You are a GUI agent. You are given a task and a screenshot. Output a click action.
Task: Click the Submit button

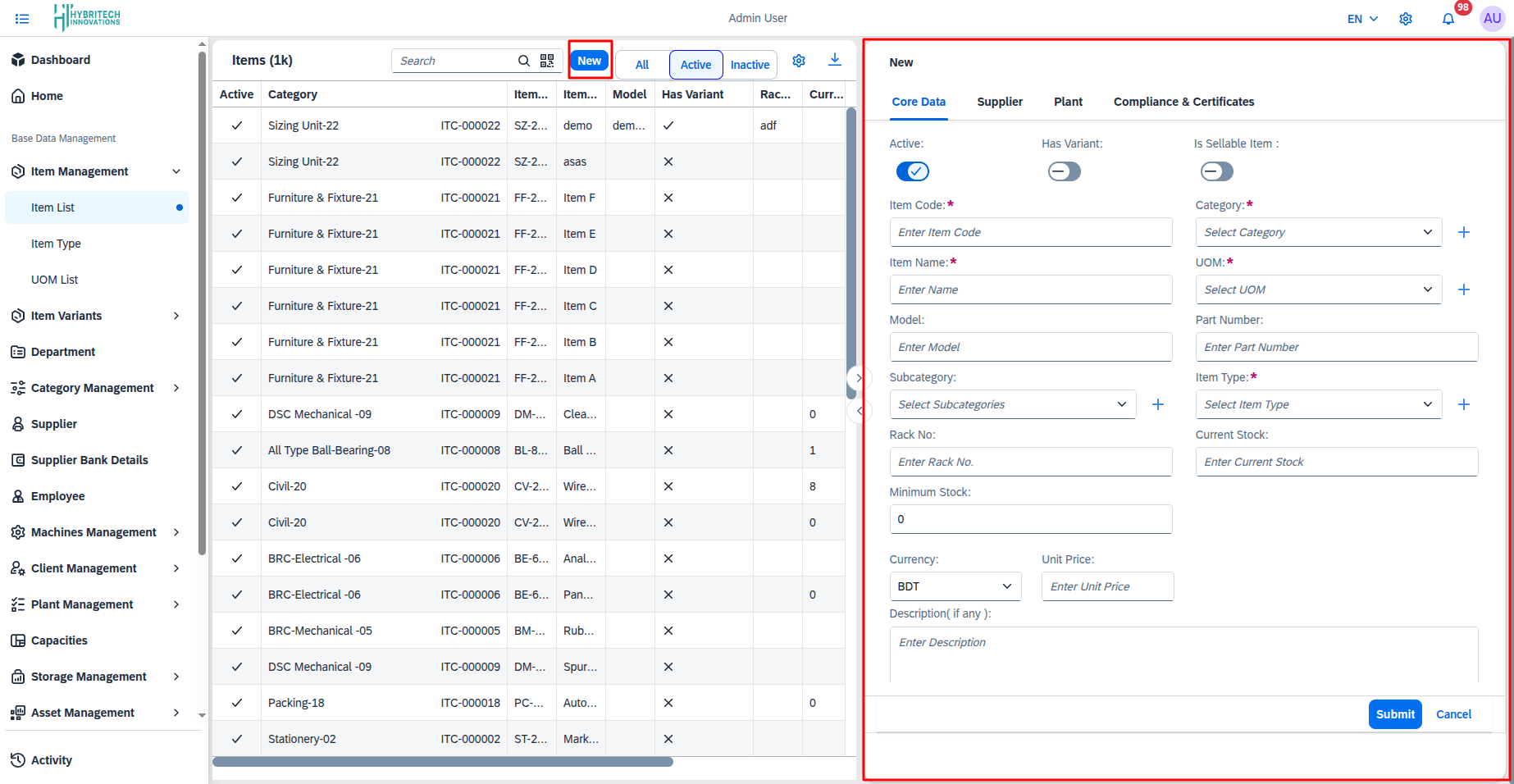click(1394, 714)
